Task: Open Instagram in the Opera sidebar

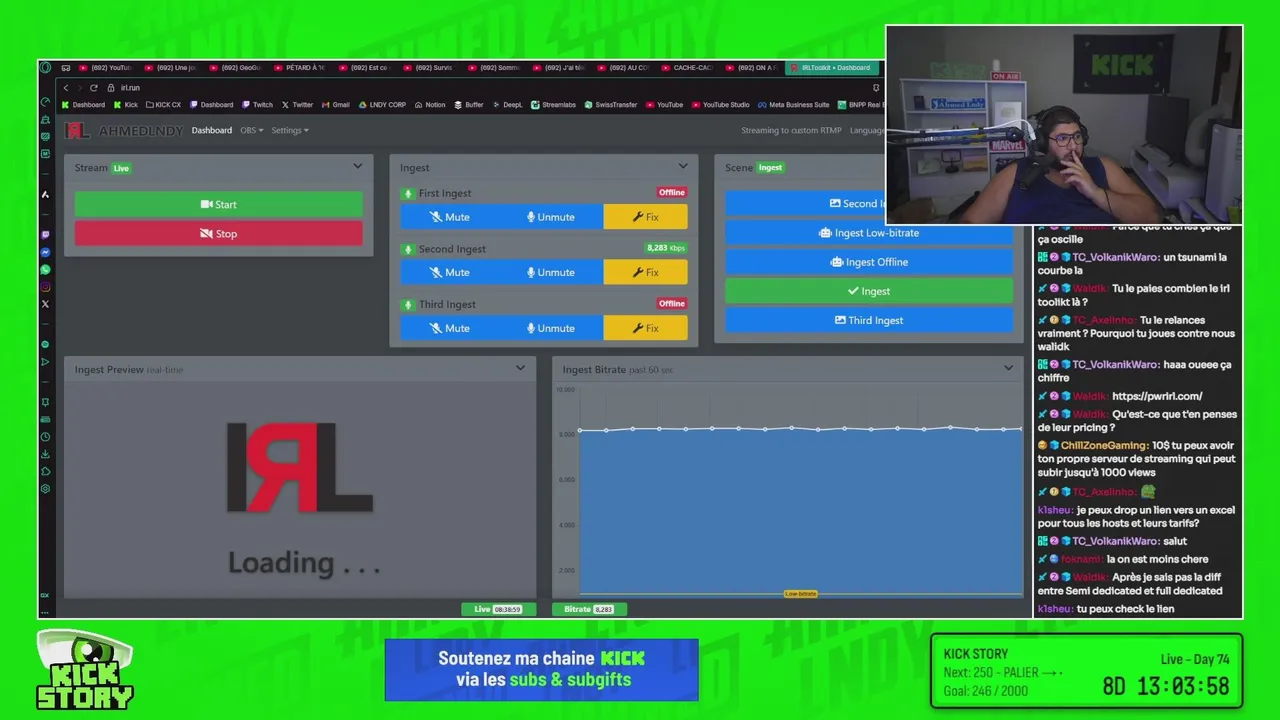Action: (x=45, y=287)
